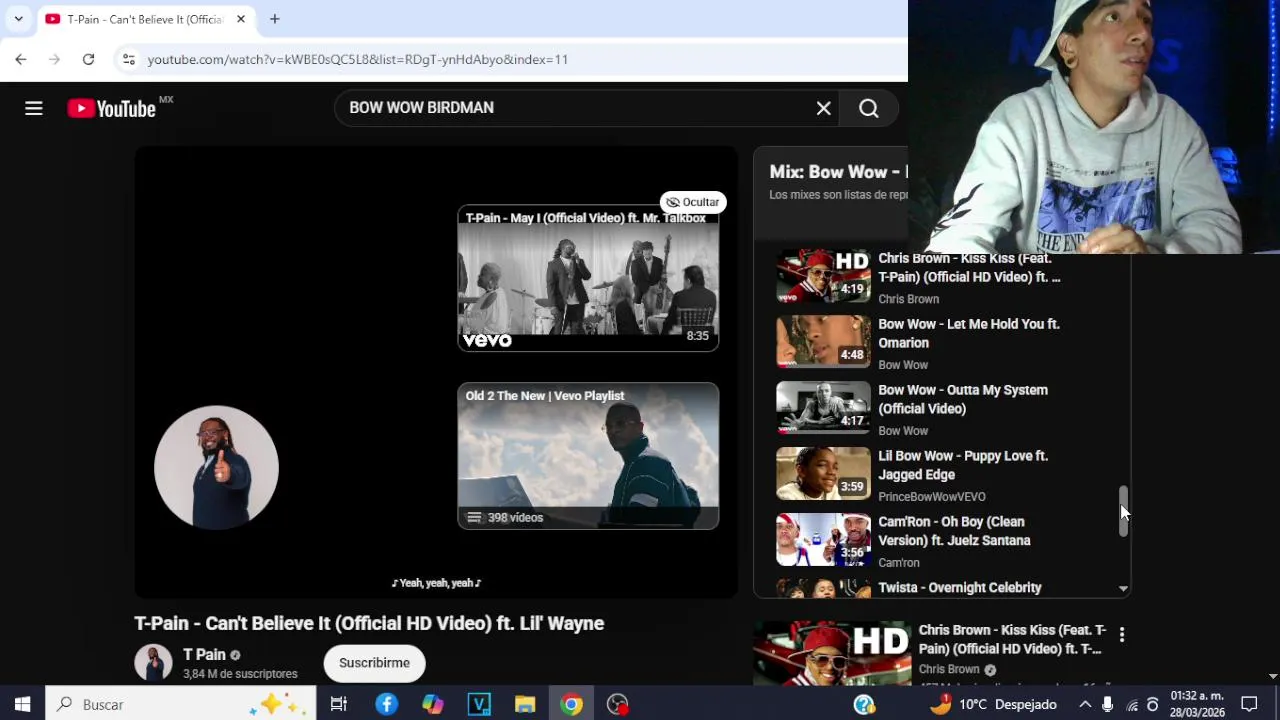1280x720 pixels.
Task: Open File Explorer from the taskbar
Action: (525, 704)
